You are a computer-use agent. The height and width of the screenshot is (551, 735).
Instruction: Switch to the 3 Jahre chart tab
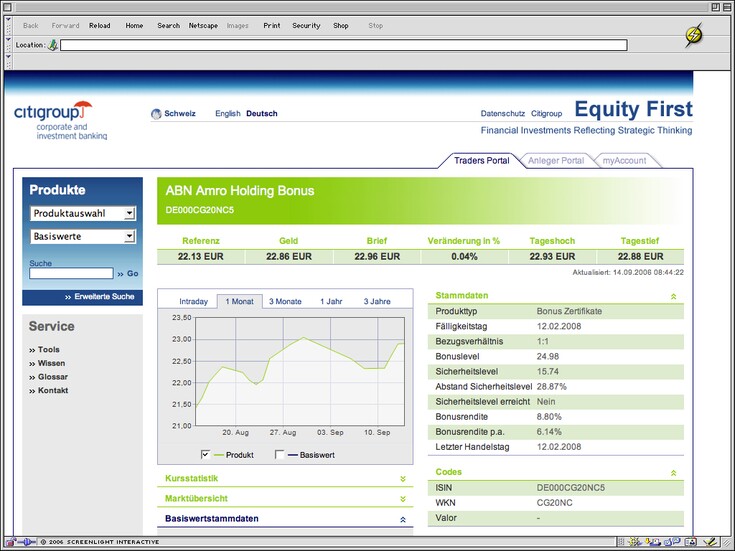377,302
